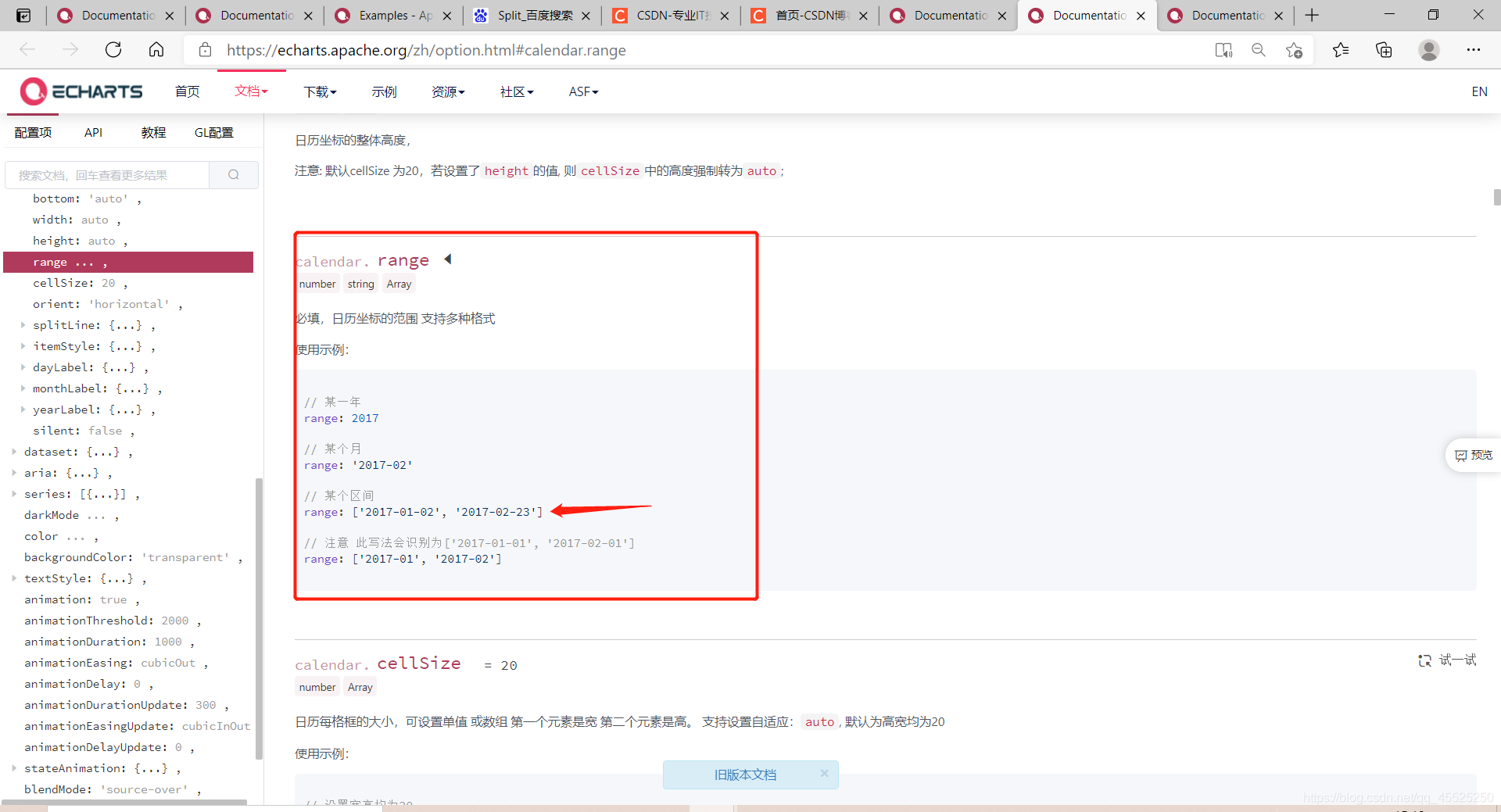Expand the aria tree node
Screen dimensions: 1501x812
(14, 473)
